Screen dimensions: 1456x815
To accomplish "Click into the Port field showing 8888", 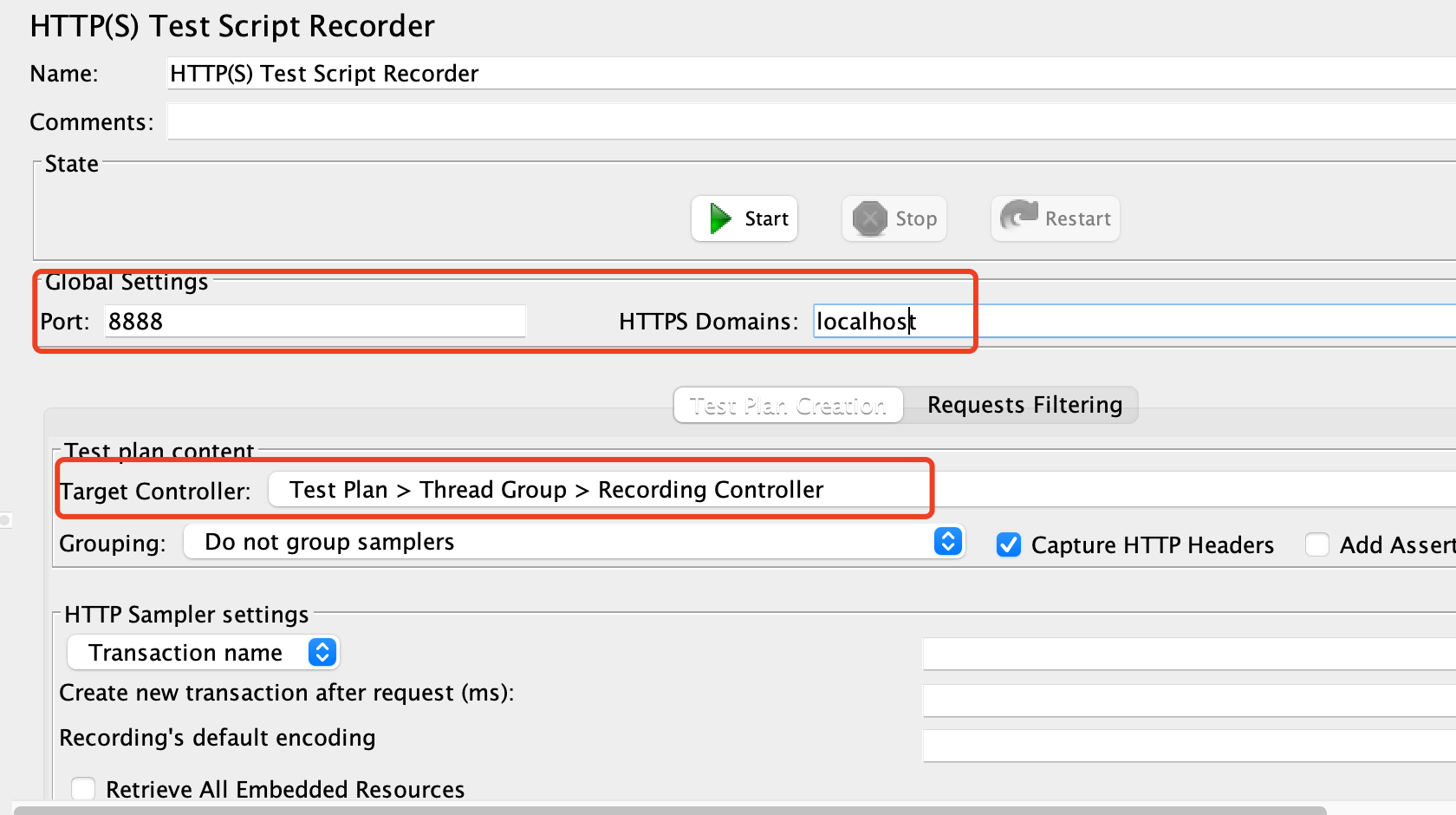I will (x=314, y=322).
